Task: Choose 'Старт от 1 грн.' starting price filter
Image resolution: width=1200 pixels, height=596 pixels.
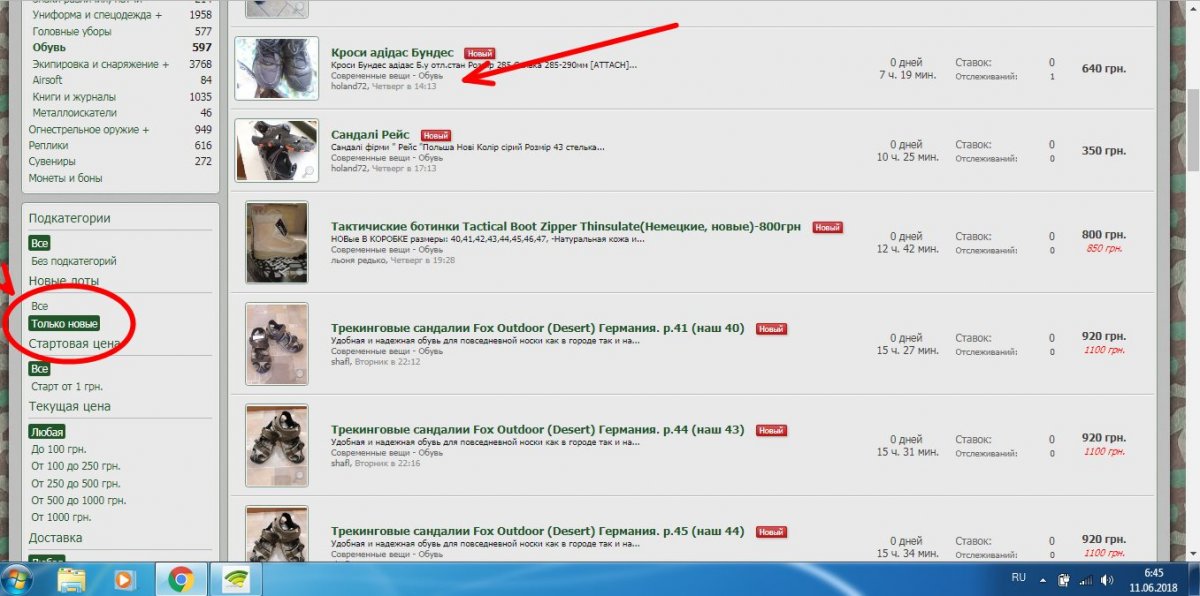Action: point(67,386)
